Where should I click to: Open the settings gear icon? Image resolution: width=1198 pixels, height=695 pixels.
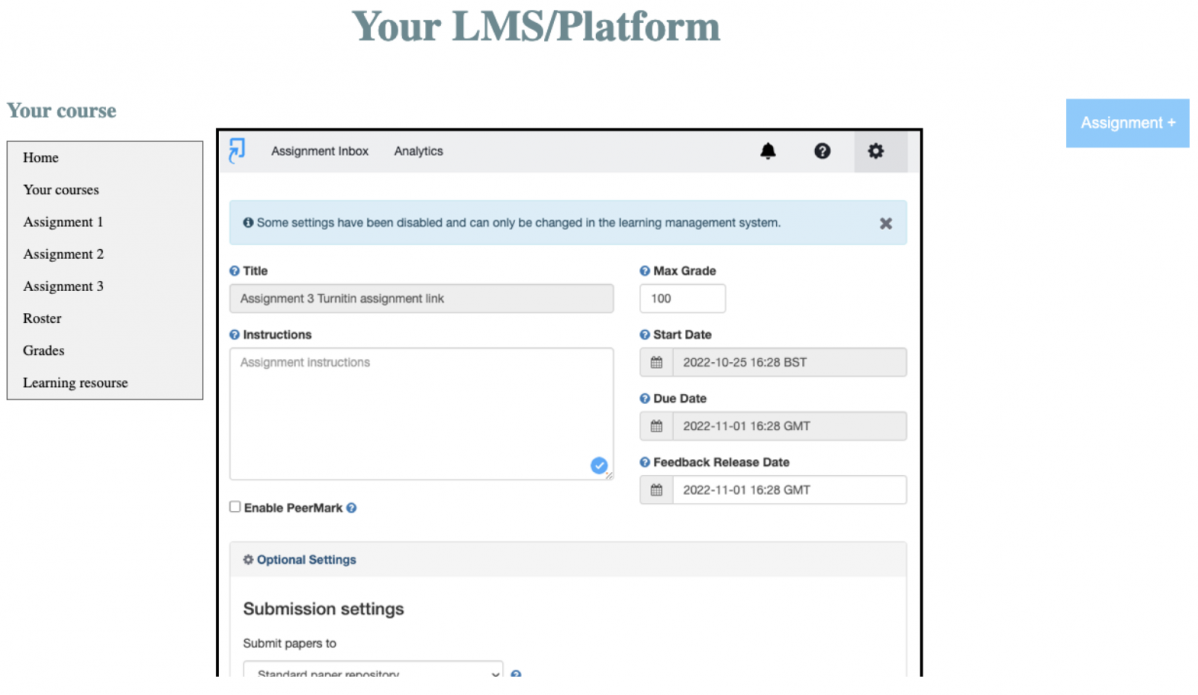click(x=876, y=151)
